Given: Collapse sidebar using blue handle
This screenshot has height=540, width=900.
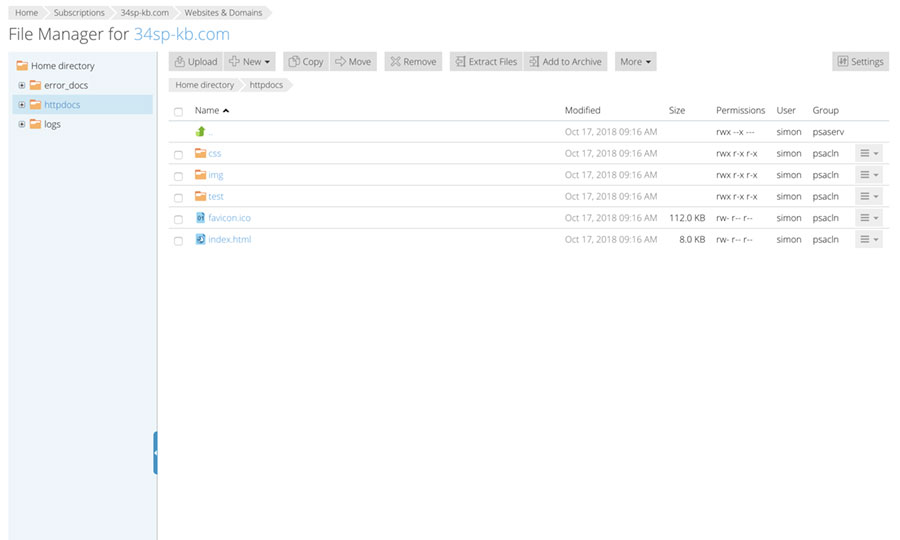Looking at the screenshot, I should point(155,453).
